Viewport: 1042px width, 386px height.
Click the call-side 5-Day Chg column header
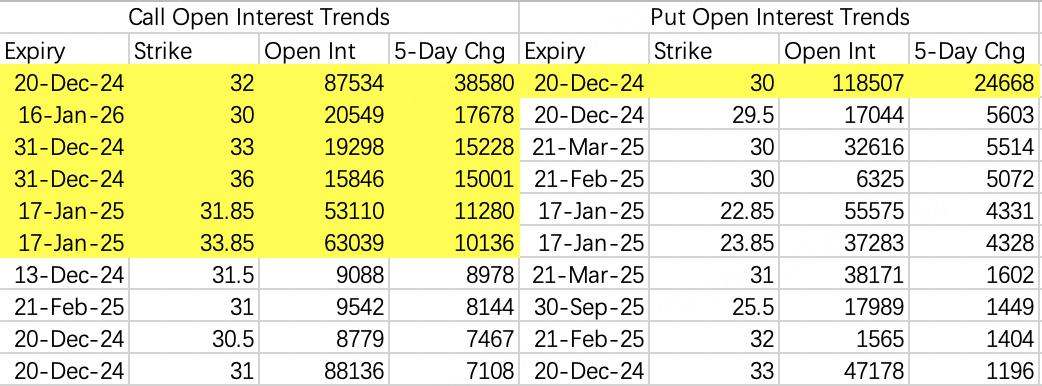coord(454,50)
